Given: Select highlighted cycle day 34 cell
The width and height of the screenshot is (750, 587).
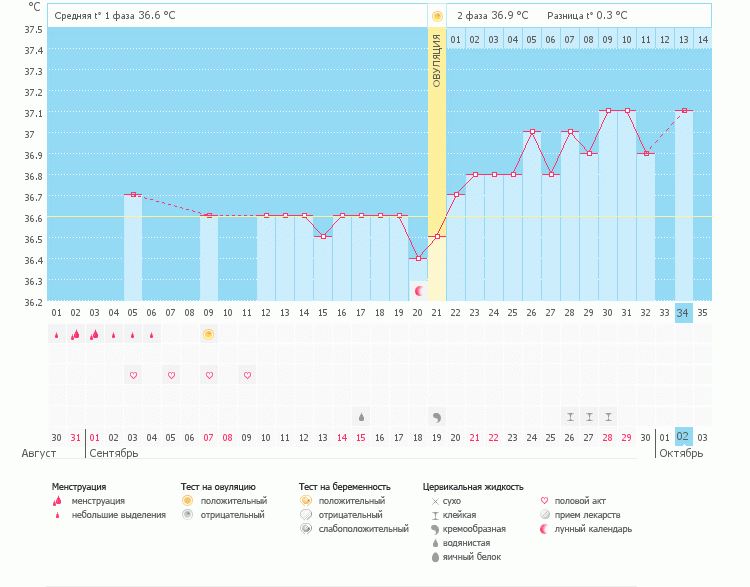Looking at the screenshot, I should 684,312.
